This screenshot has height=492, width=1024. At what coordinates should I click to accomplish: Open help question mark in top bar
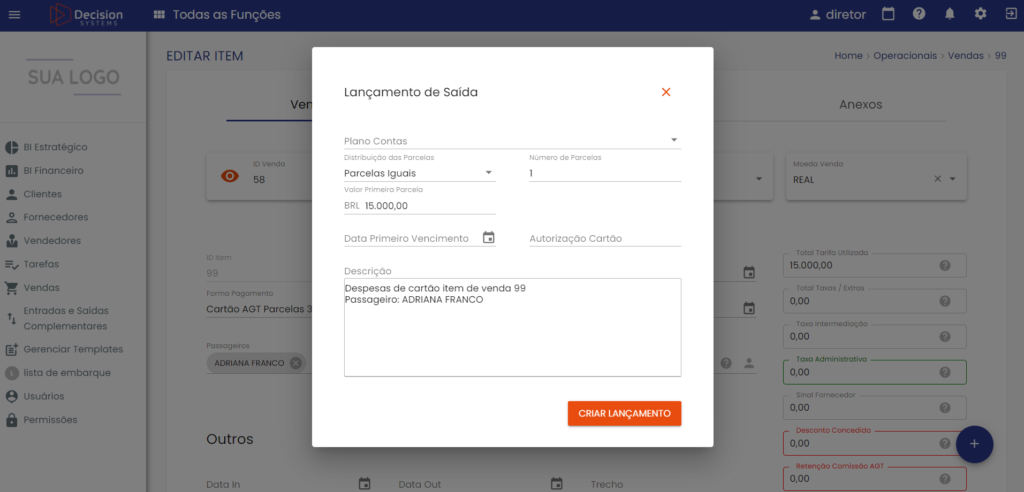click(919, 14)
